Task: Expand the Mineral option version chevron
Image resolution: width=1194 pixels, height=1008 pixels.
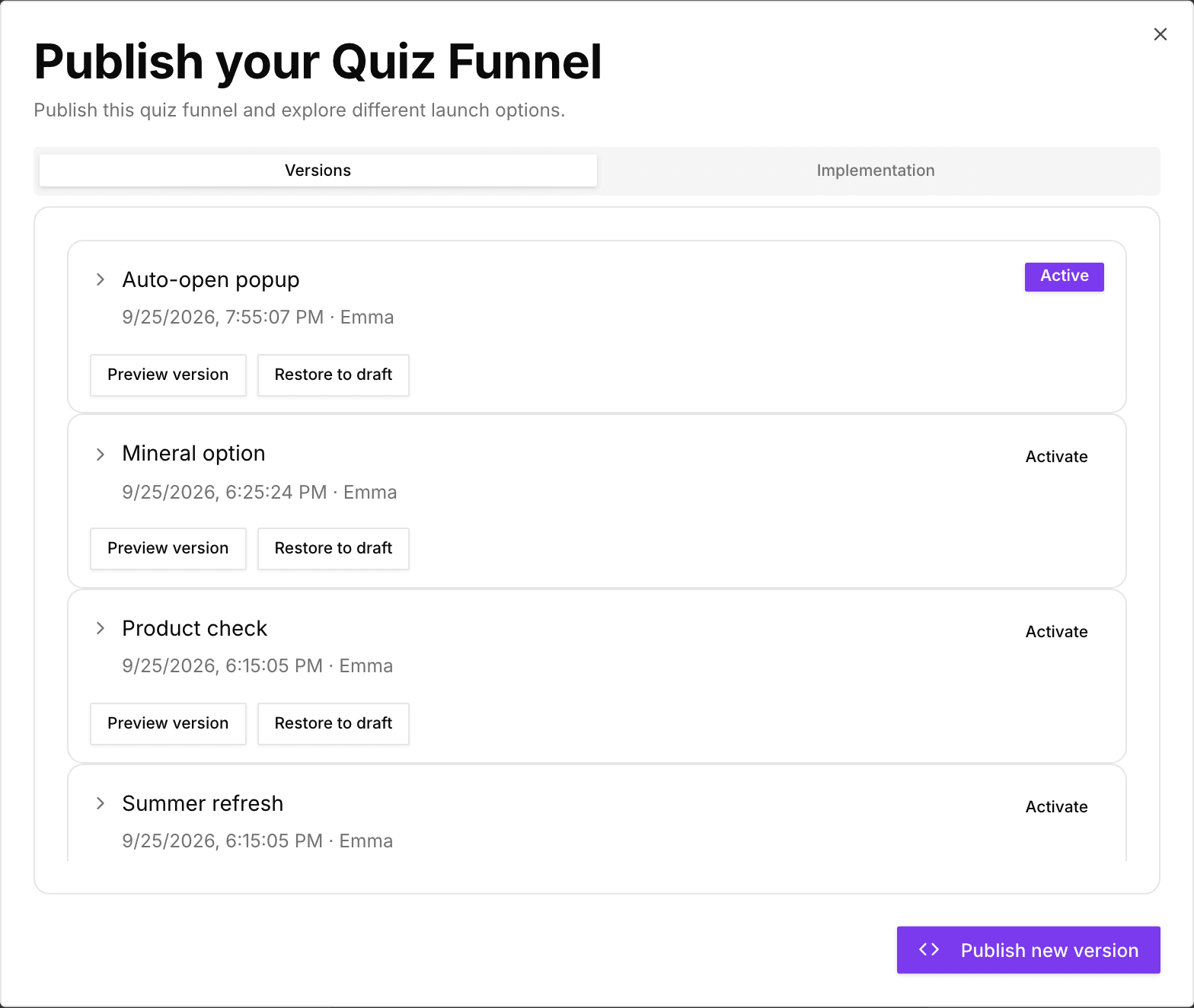Action: coord(100,455)
